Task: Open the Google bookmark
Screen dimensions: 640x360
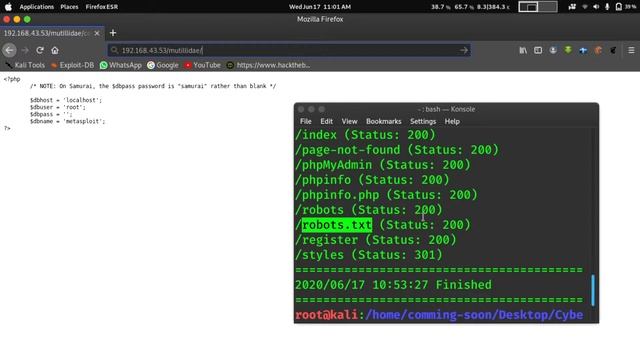Action: [x=162, y=65]
